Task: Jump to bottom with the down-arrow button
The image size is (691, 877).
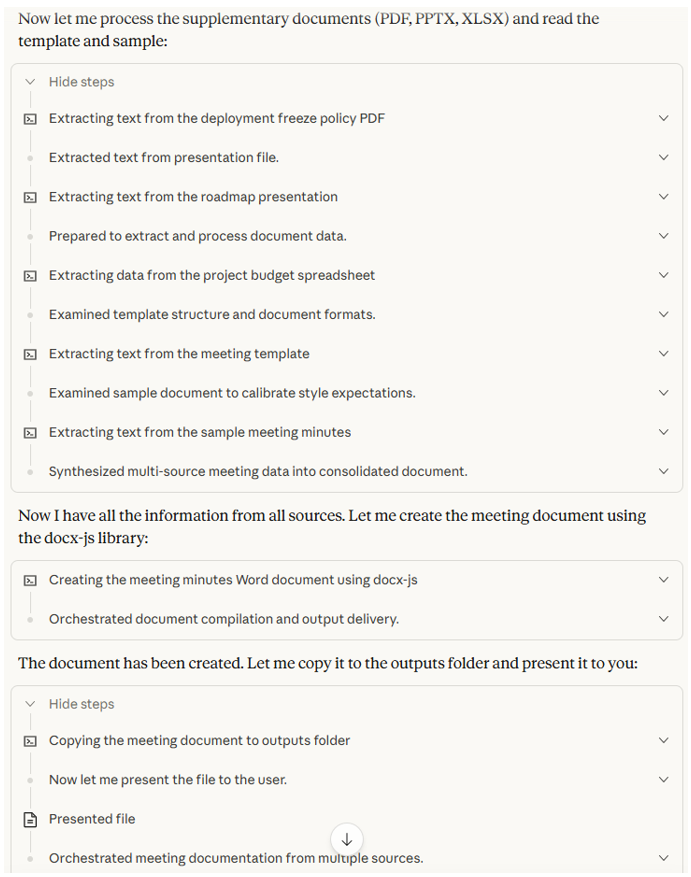Action: 347,839
